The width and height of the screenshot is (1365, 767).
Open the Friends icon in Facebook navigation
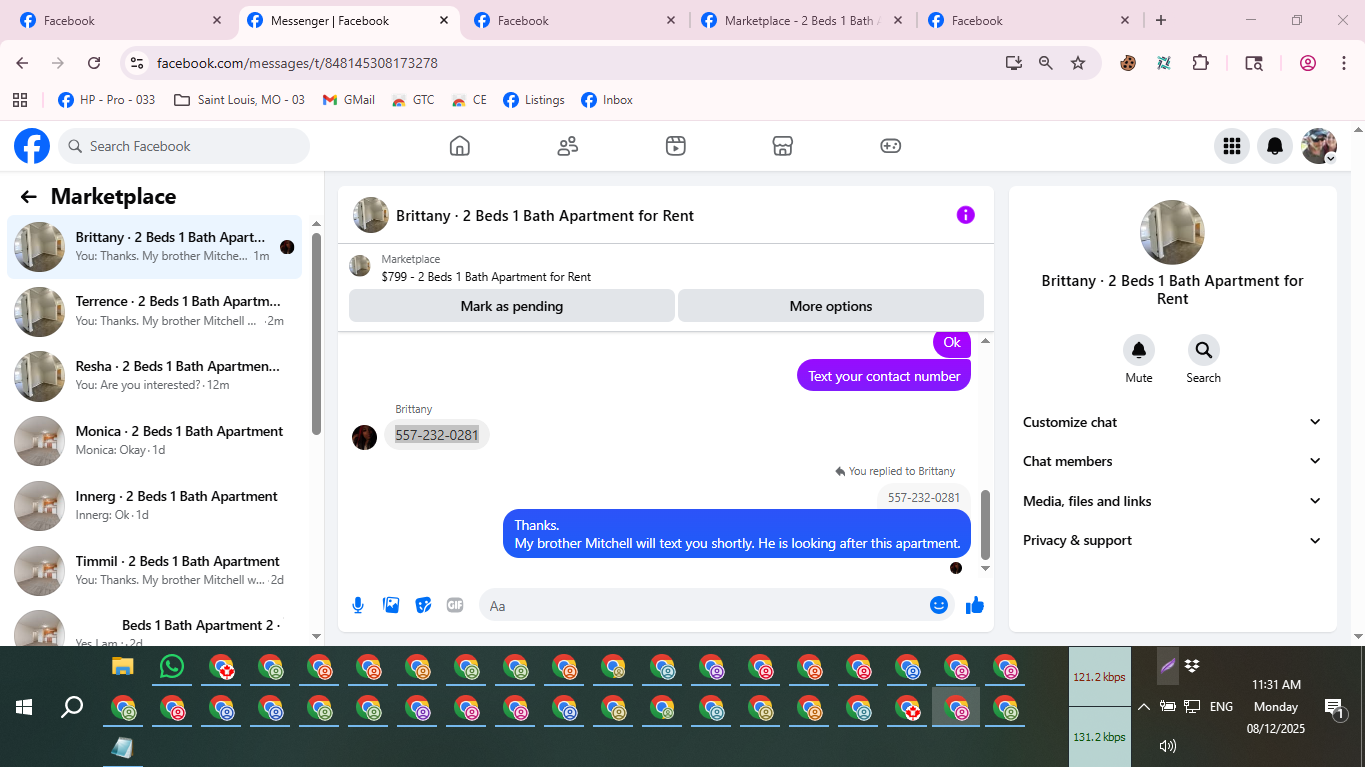568,146
